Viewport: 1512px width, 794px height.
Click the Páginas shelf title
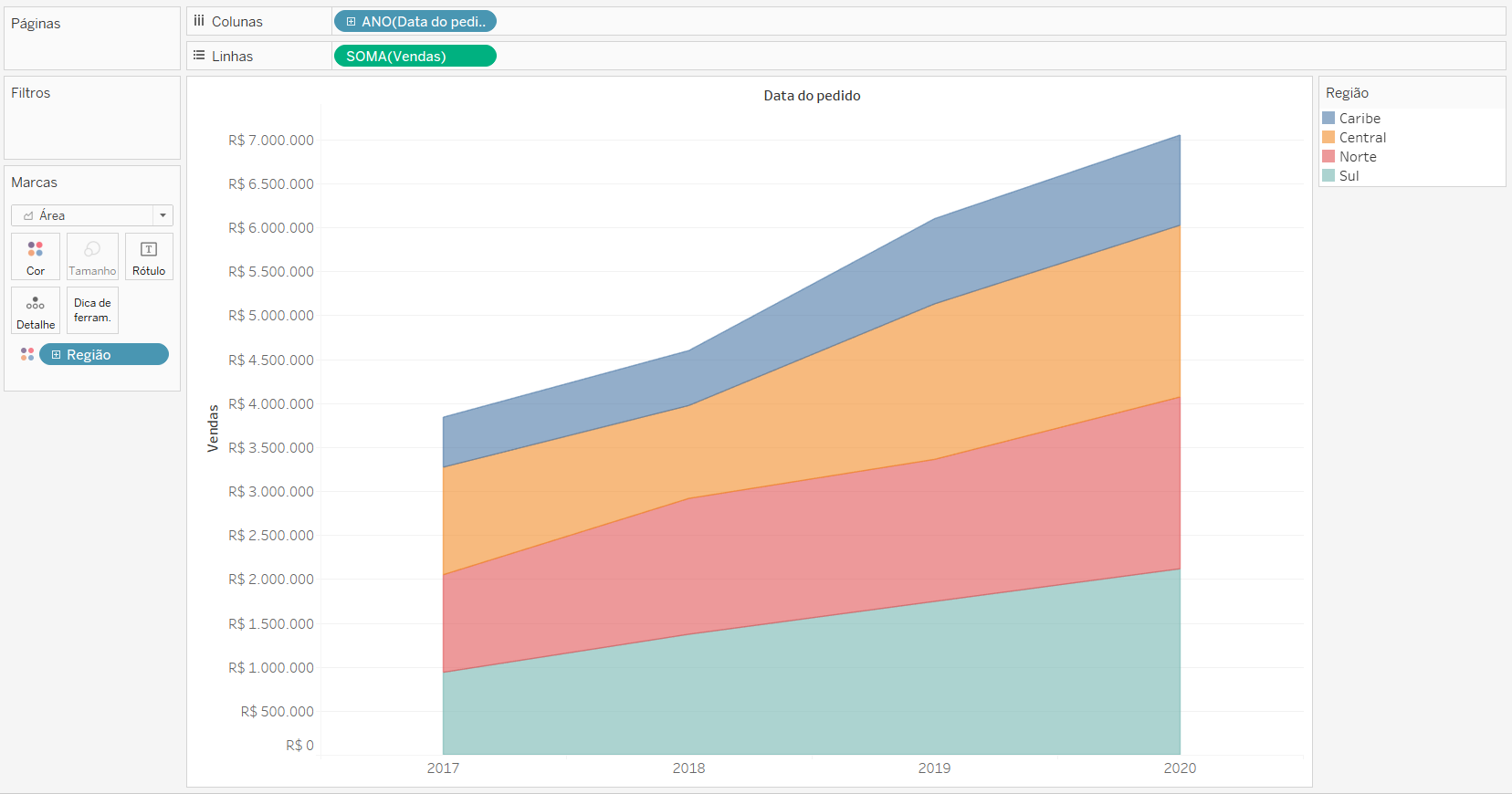point(36,24)
